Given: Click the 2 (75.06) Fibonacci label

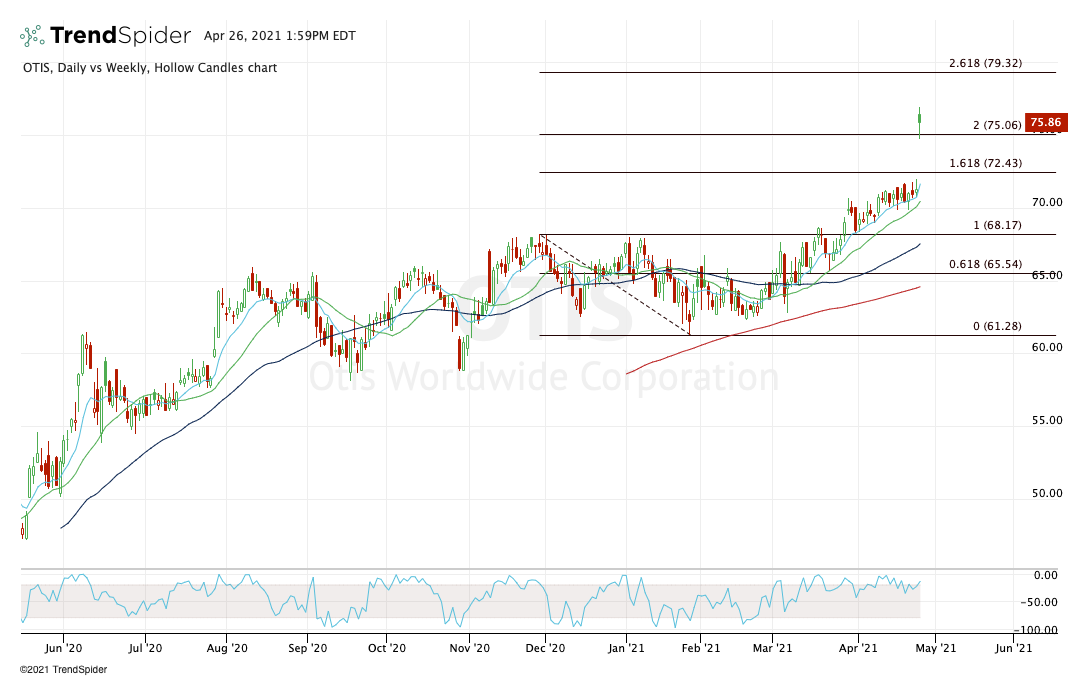Looking at the screenshot, I should [997, 125].
